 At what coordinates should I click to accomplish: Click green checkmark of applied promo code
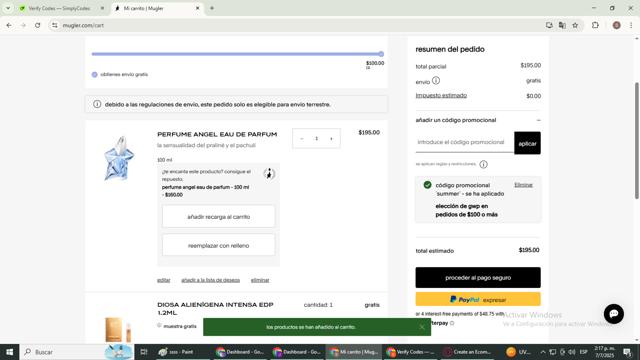(427, 185)
